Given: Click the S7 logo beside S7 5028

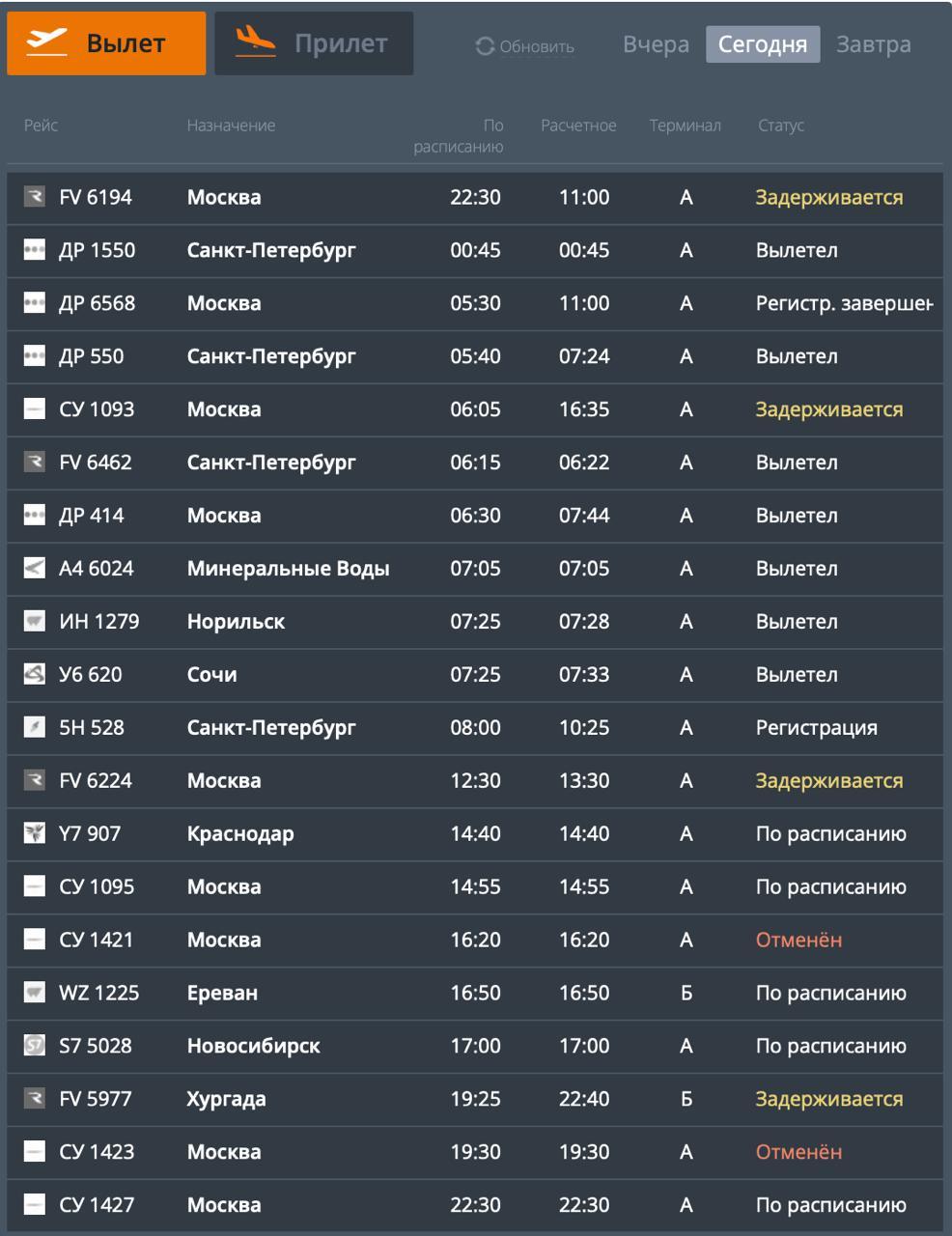Looking at the screenshot, I should click(x=35, y=1046).
